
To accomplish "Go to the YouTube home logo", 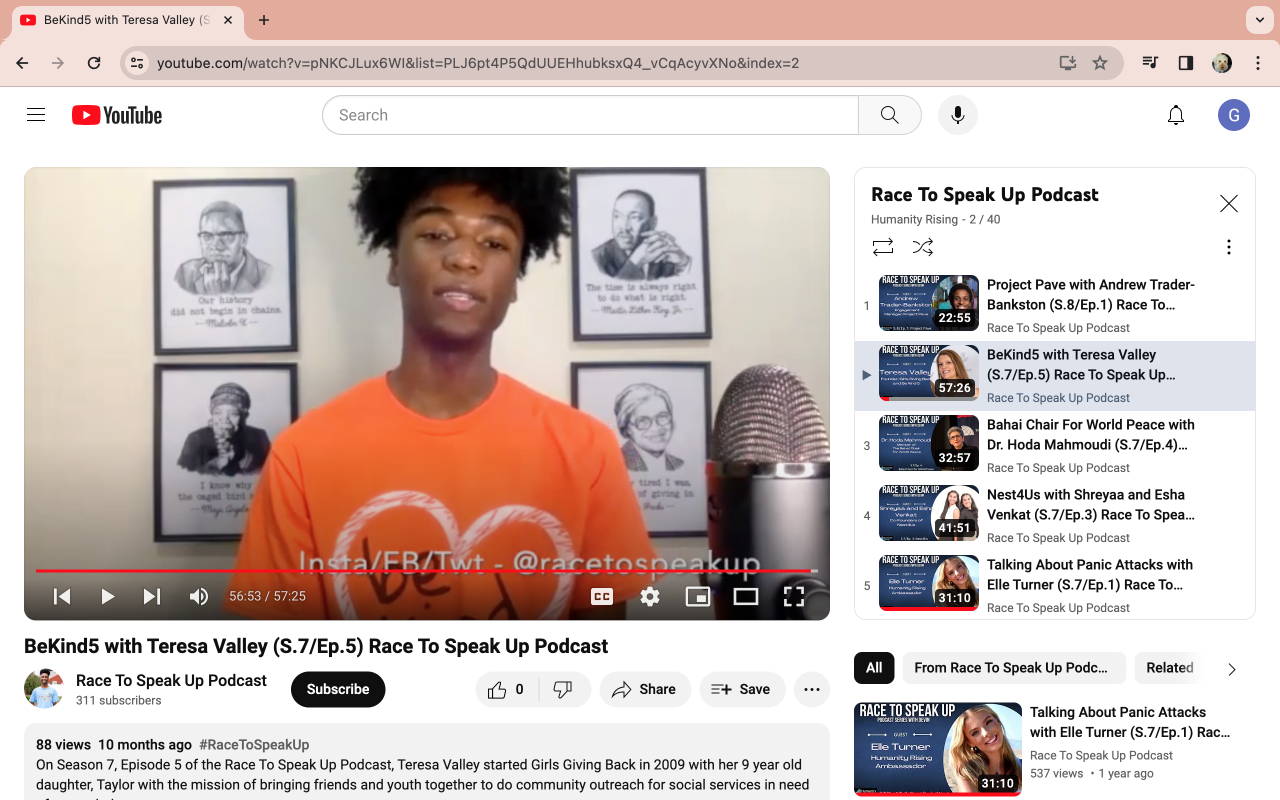I will pyautogui.click(x=117, y=115).
